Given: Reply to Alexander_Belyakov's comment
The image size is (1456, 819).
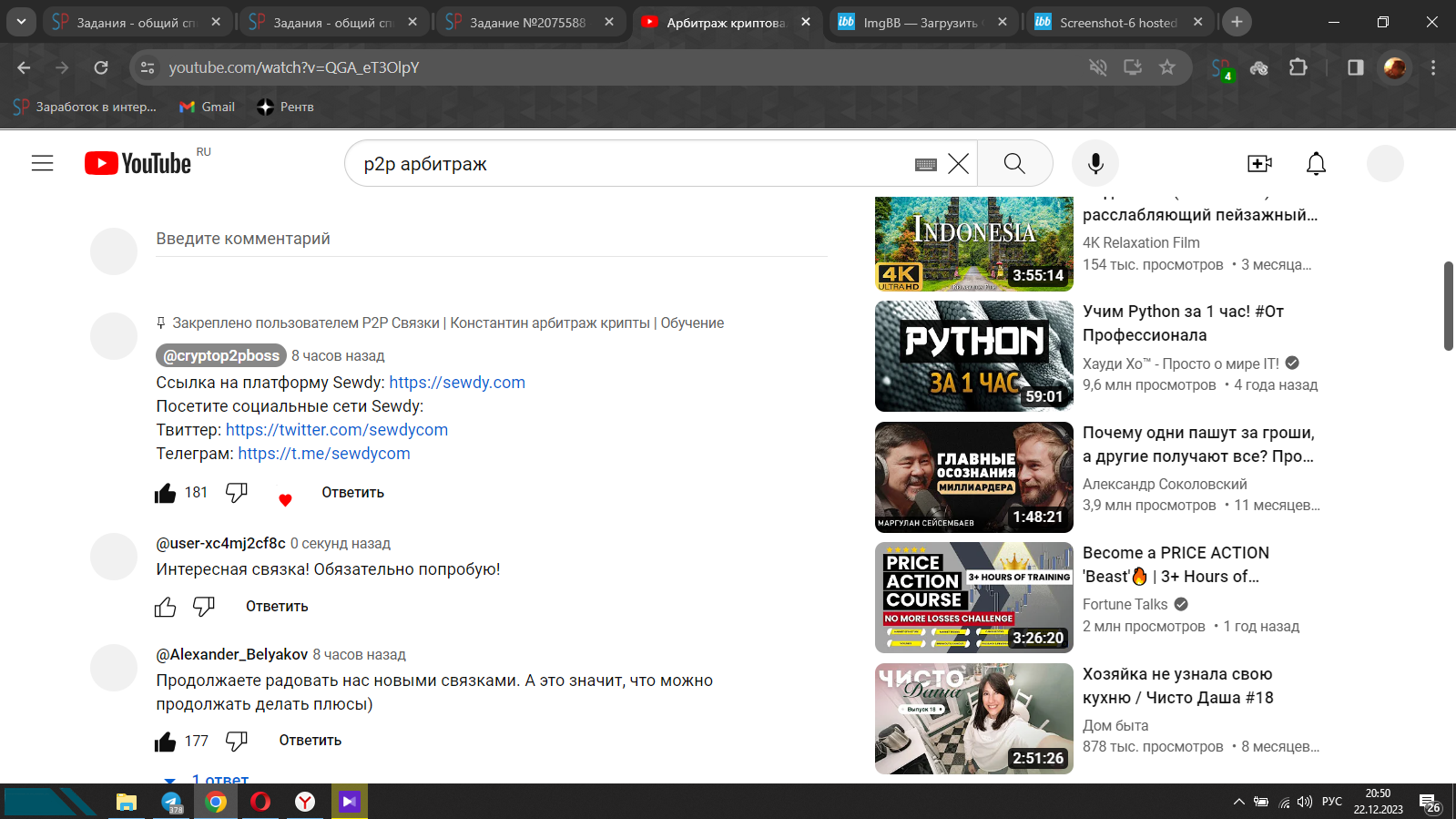Looking at the screenshot, I should (311, 741).
